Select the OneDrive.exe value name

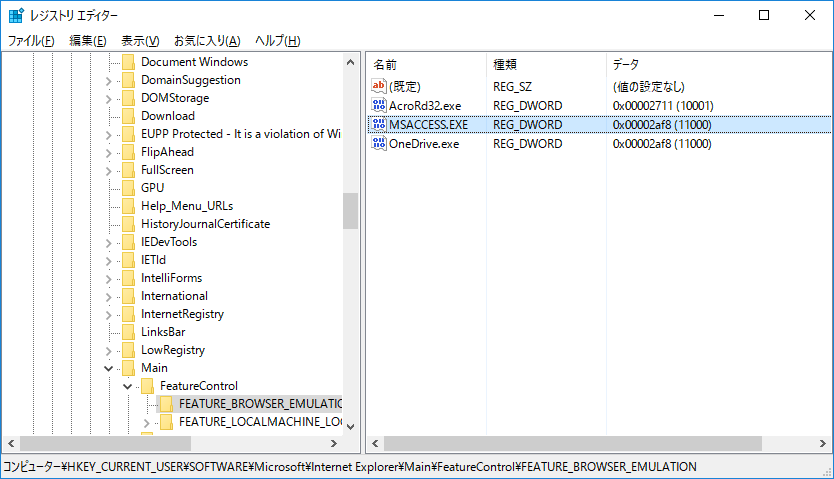coord(424,144)
